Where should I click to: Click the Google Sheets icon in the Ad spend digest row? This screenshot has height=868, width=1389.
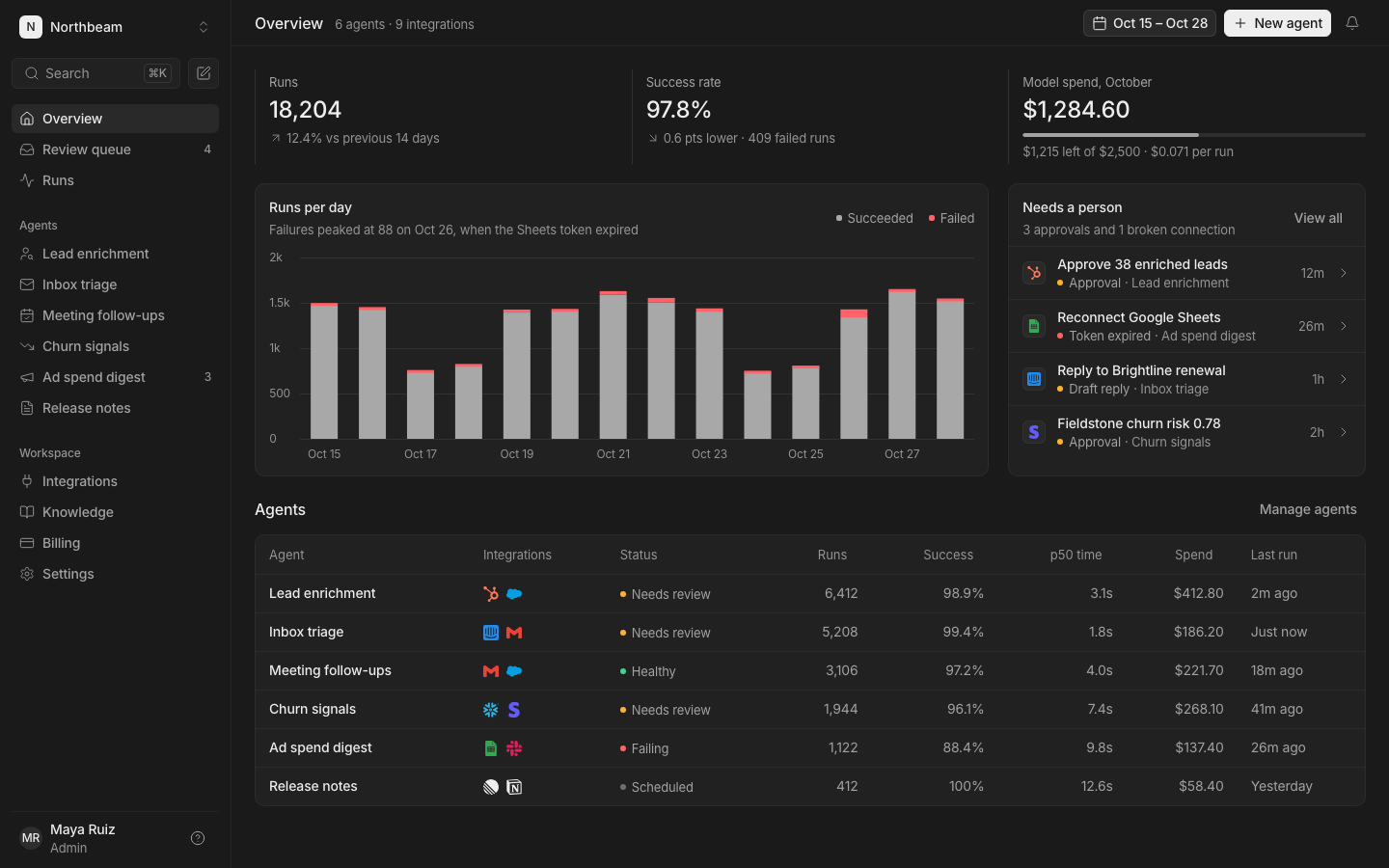tap(491, 748)
